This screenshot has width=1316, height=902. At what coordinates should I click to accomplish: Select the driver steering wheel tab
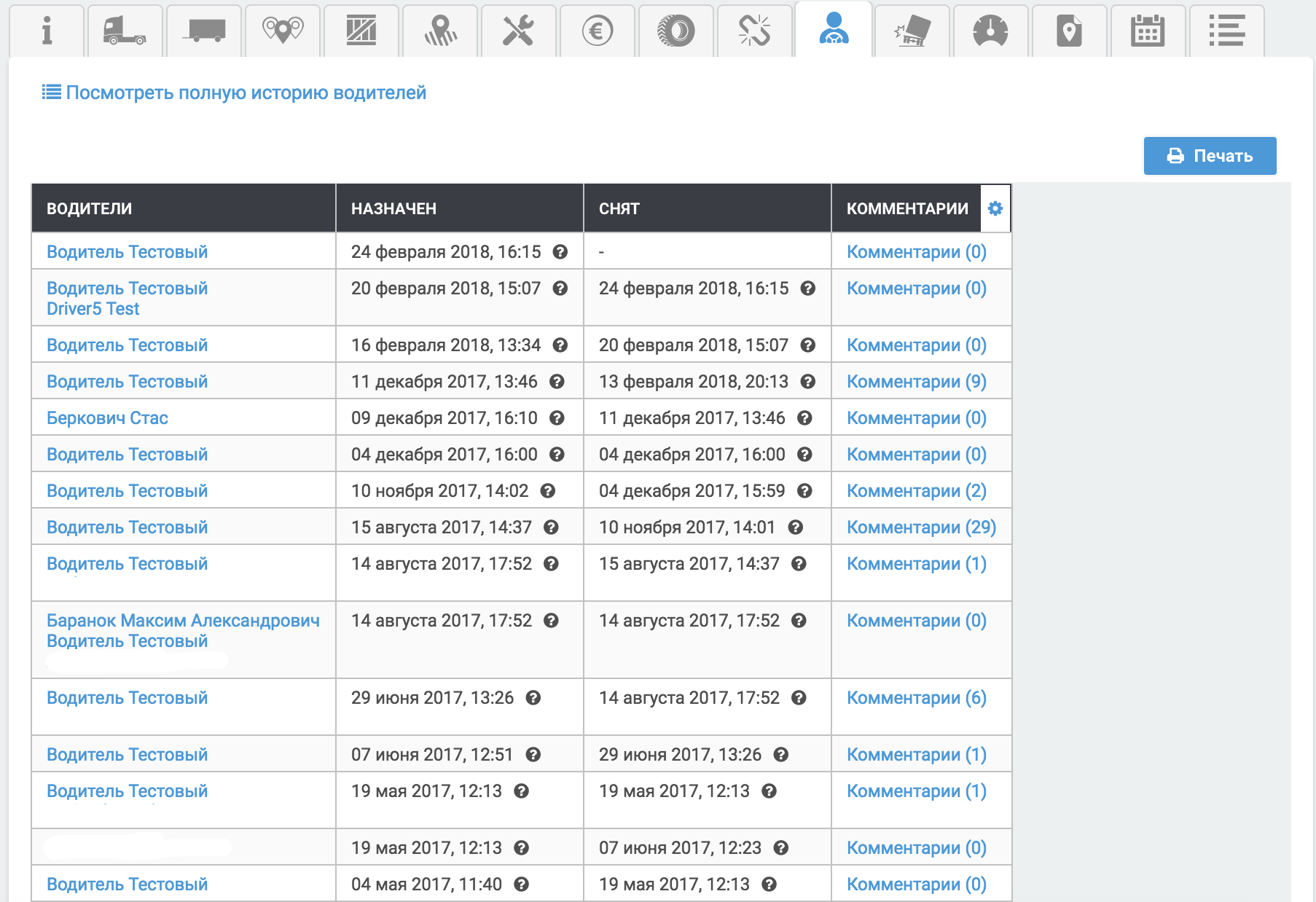[x=834, y=30]
